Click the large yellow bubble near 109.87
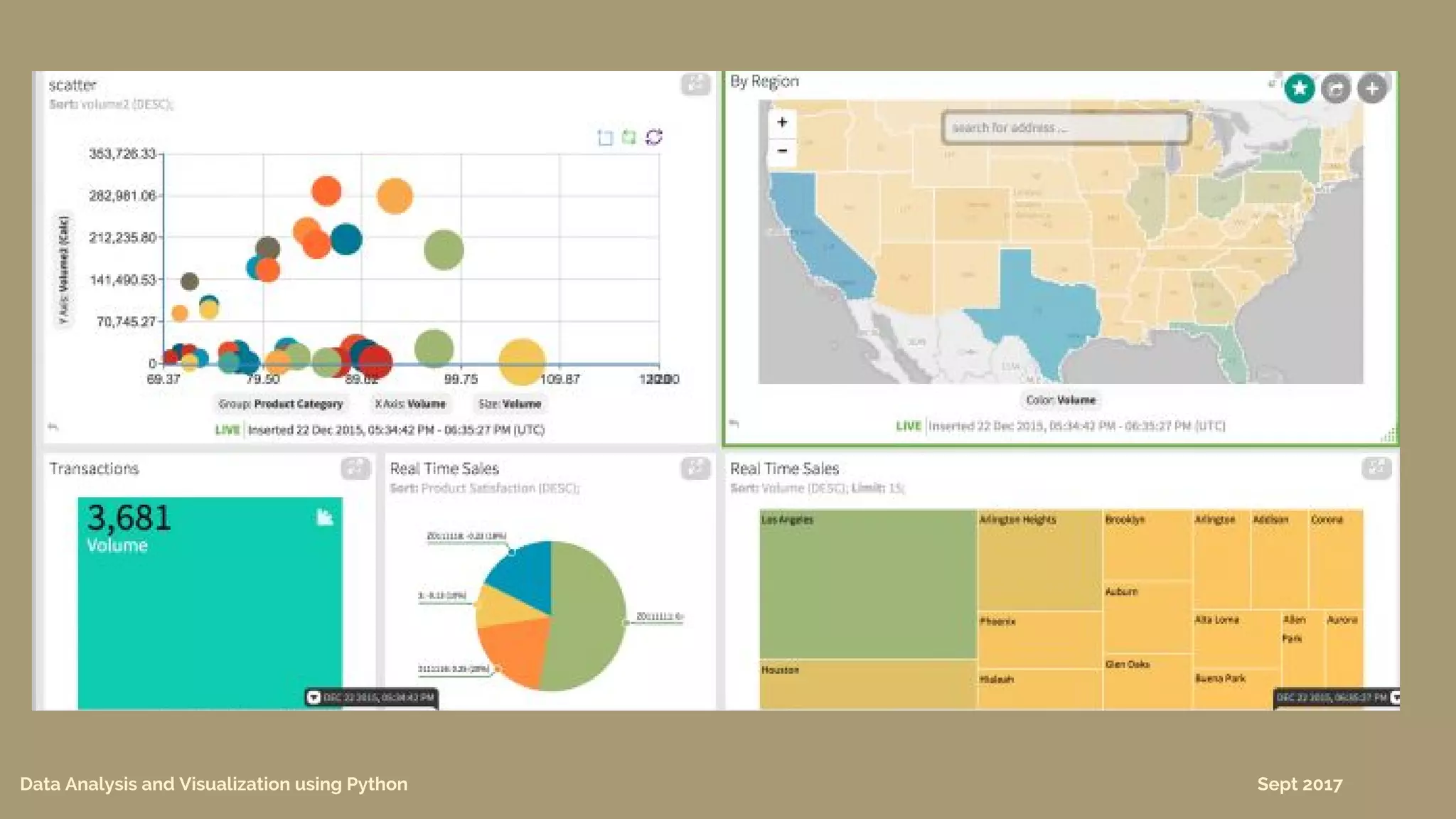 pos(522,362)
